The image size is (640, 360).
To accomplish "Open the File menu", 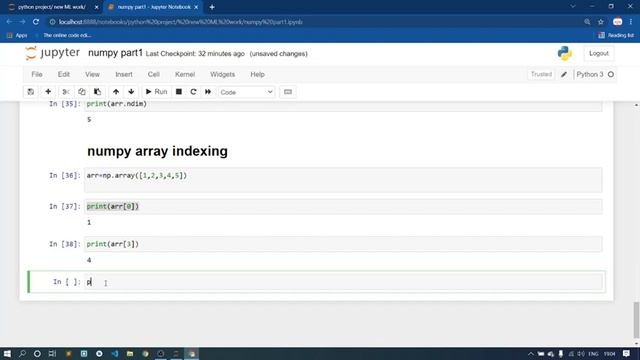I will 37,74.
